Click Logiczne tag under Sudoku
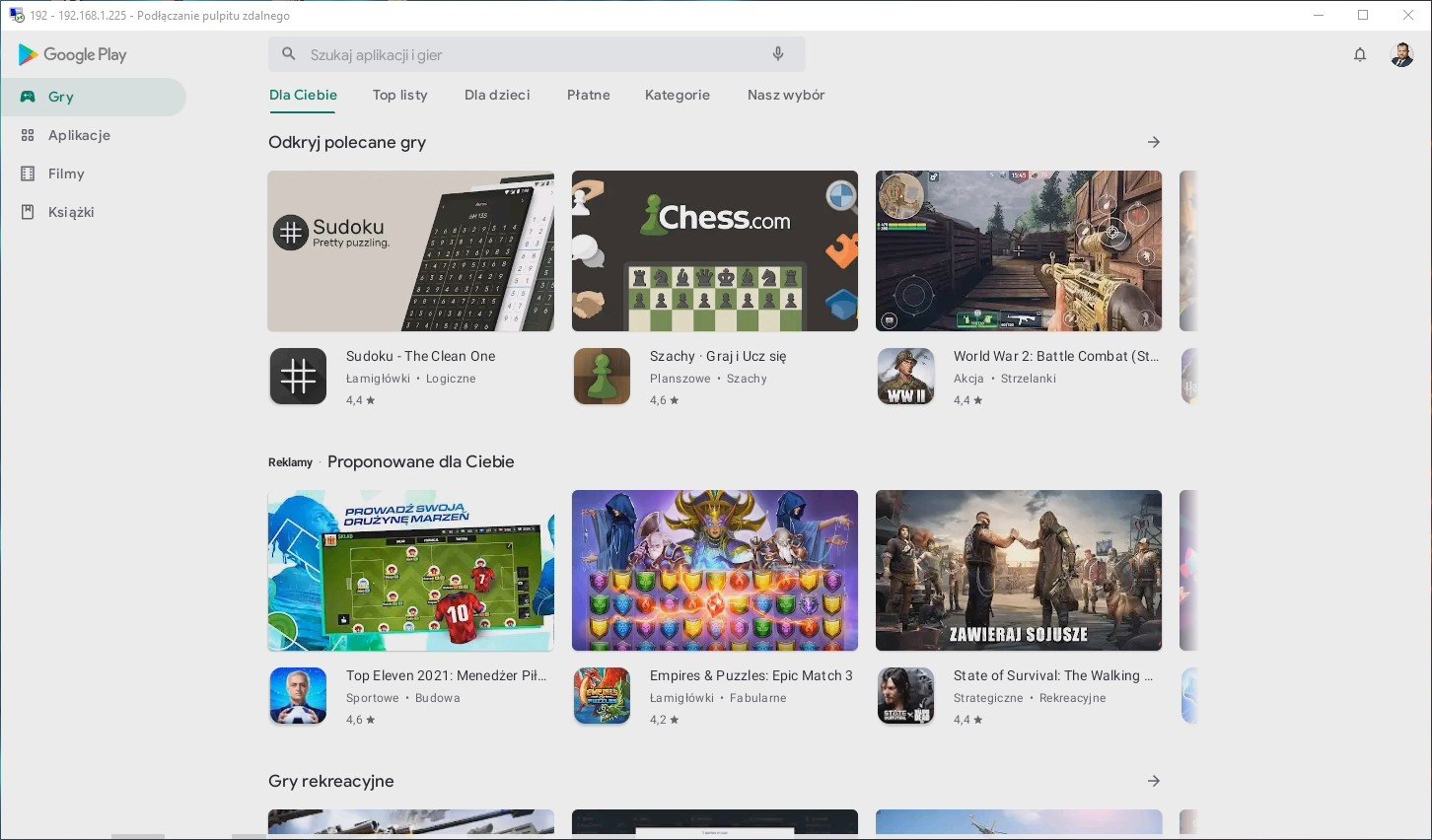This screenshot has width=1432, height=840. (x=451, y=379)
